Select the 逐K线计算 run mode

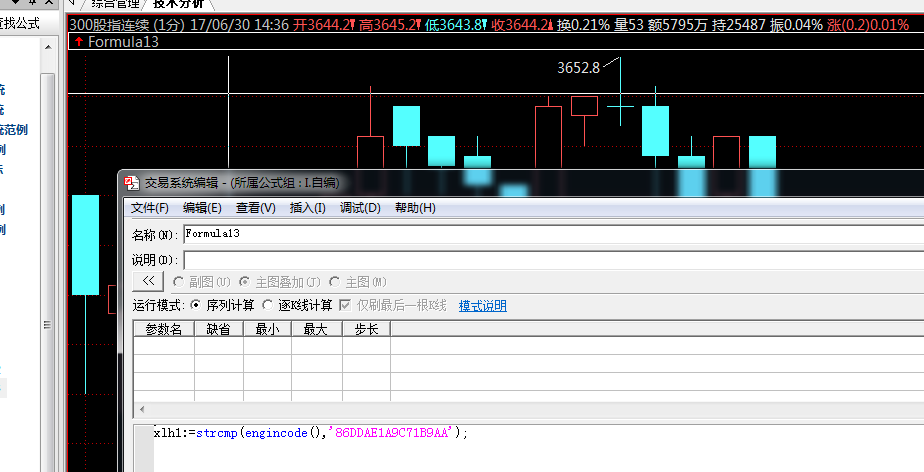click(x=269, y=305)
